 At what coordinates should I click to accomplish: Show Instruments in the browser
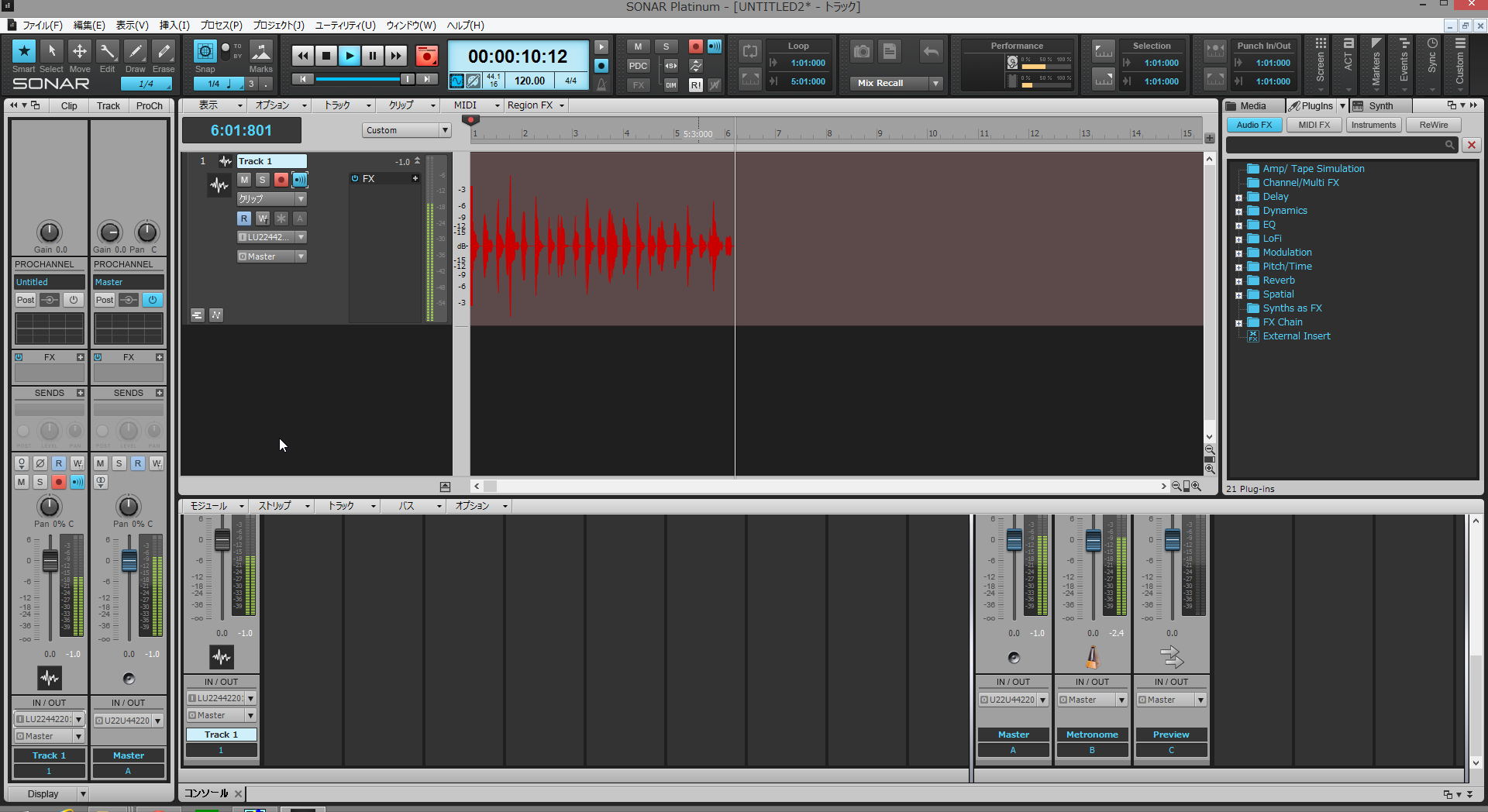tap(1373, 125)
